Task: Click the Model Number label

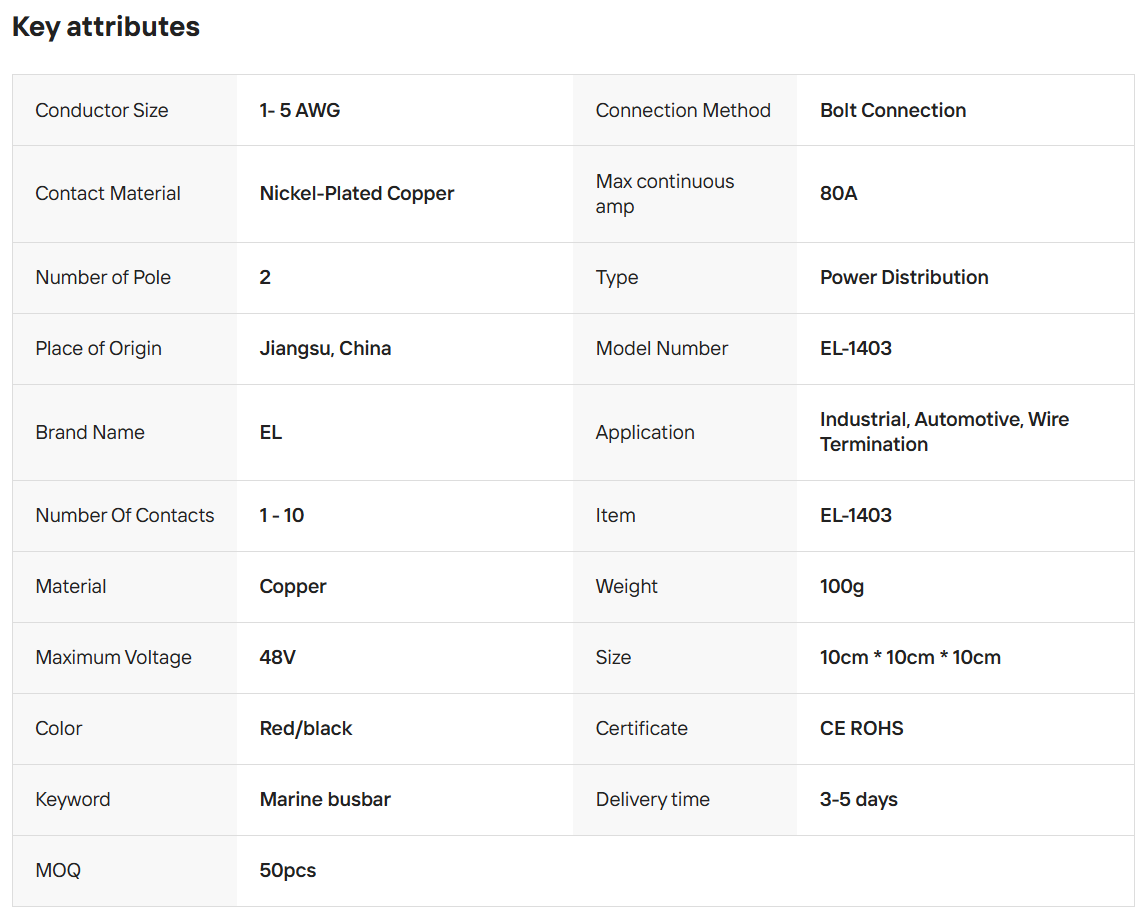Action: (x=662, y=348)
